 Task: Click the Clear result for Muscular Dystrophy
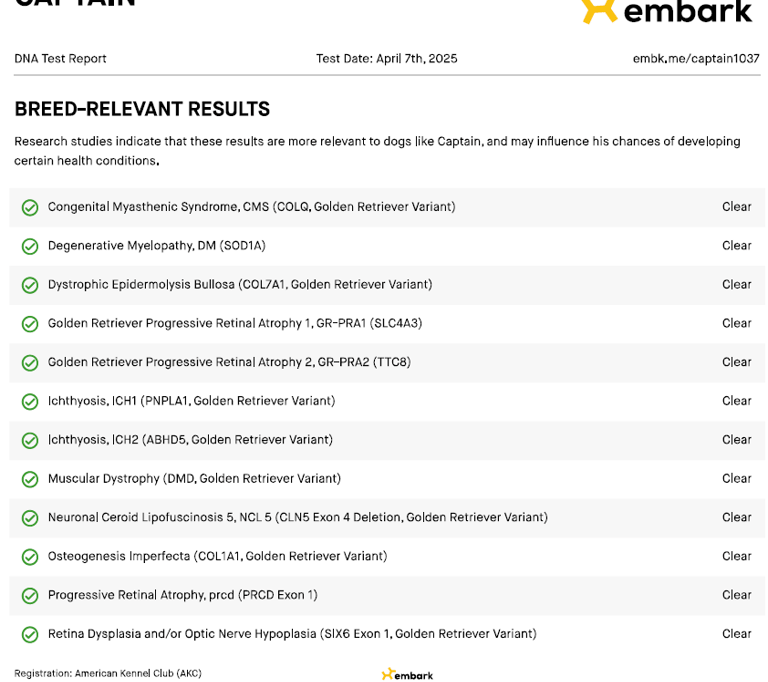tap(736, 479)
